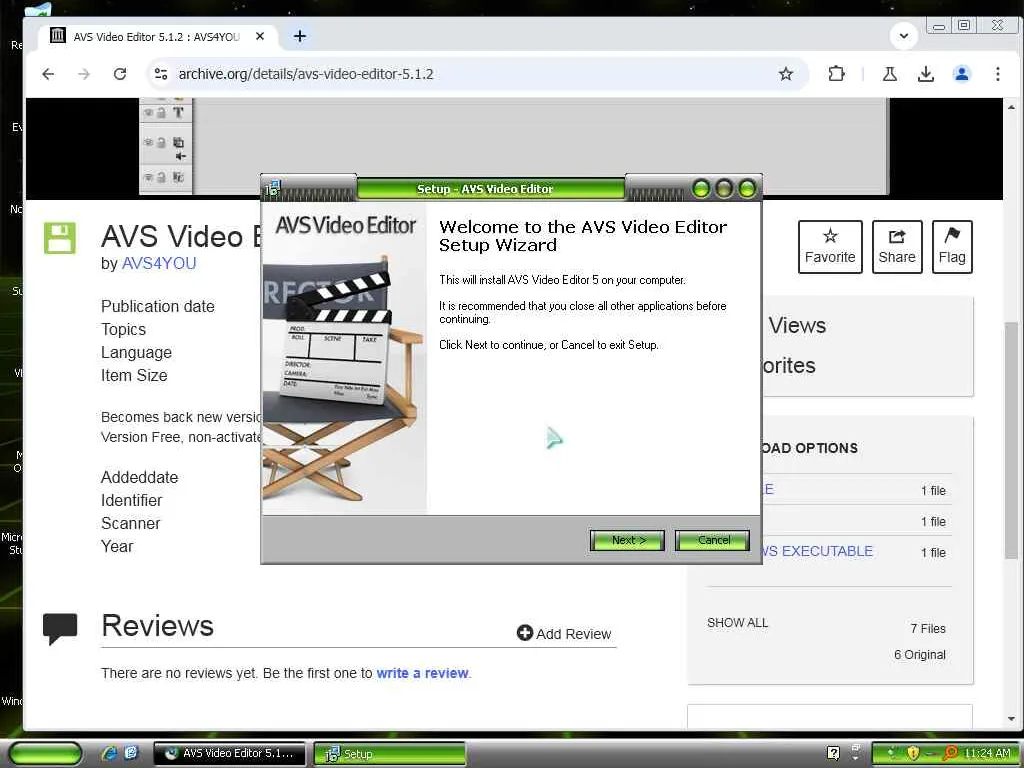Click the write a review link
The height and width of the screenshot is (768, 1024).
pos(423,673)
